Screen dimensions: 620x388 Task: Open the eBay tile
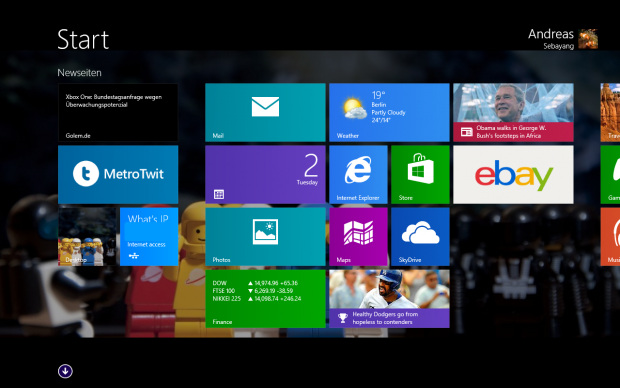[x=513, y=174]
